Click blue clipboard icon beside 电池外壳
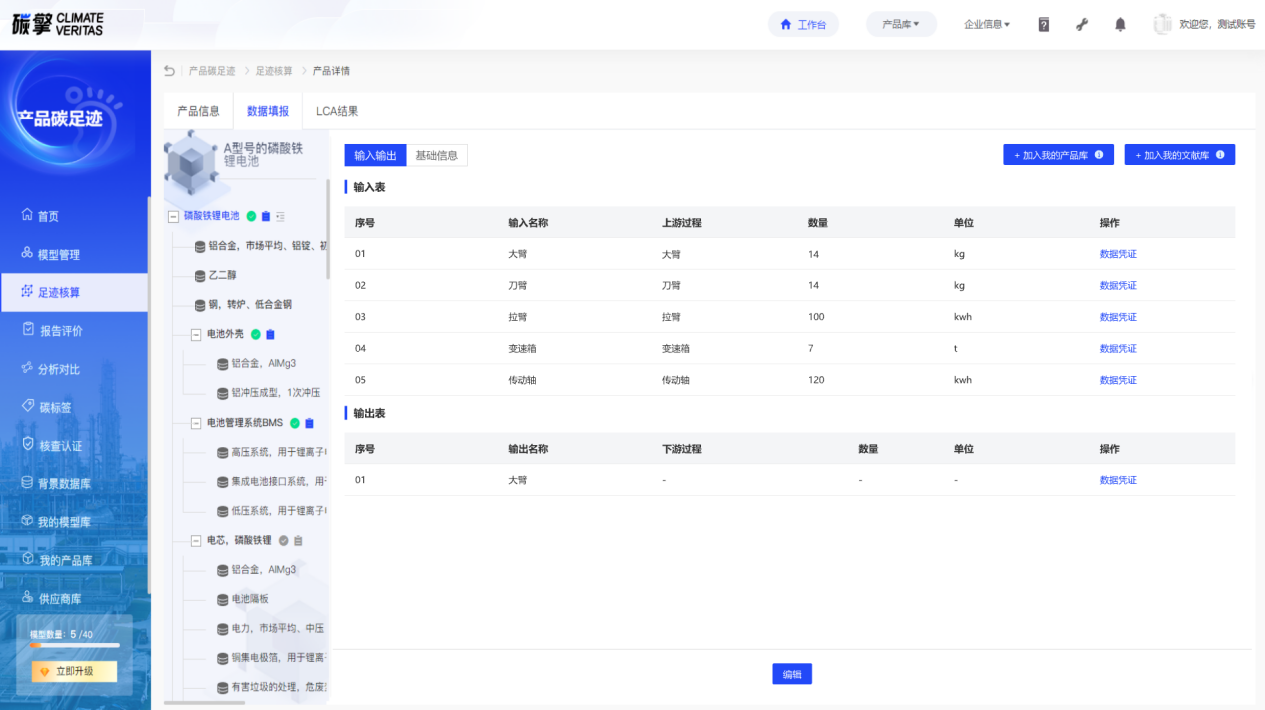1265x710 pixels. coord(270,334)
